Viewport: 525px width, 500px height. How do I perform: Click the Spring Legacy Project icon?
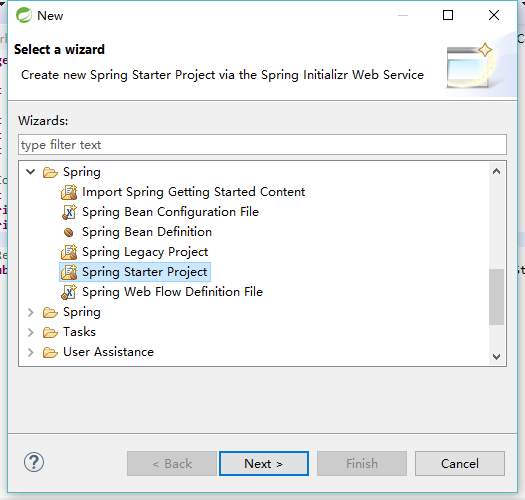point(69,252)
